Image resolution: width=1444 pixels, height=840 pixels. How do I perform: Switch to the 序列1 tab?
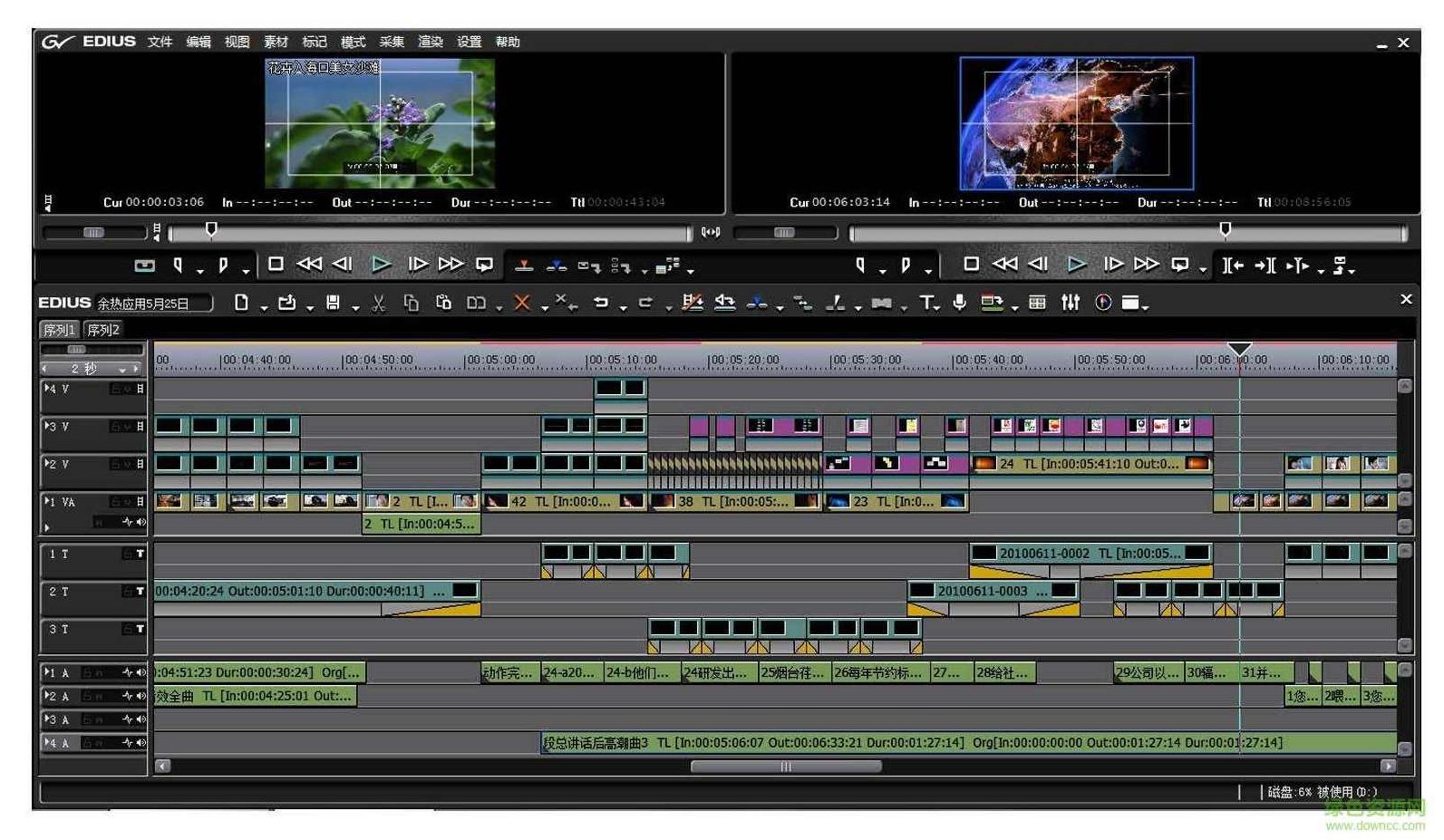(x=60, y=330)
